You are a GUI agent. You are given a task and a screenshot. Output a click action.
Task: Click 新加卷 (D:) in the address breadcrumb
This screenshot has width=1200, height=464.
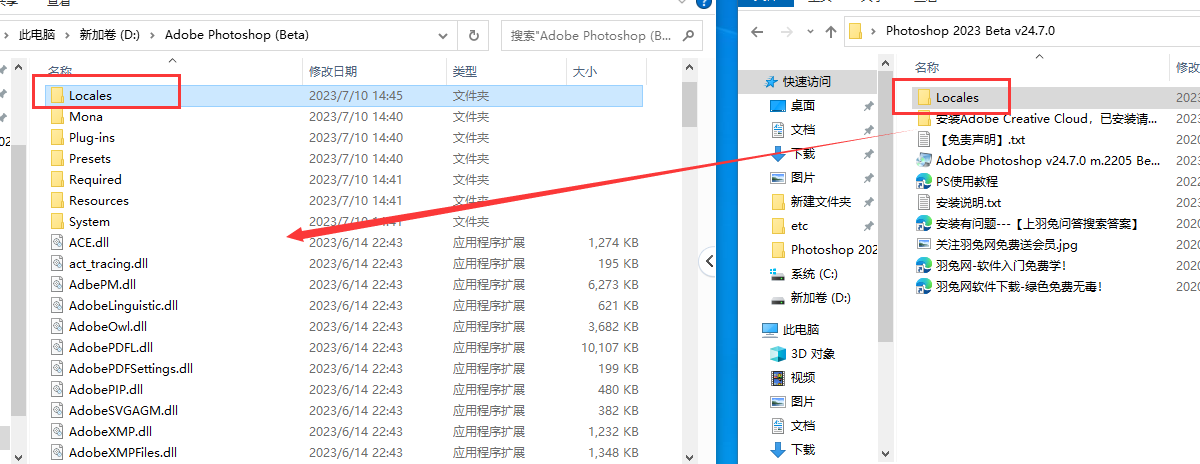pyautogui.click(x=110, y=35)
